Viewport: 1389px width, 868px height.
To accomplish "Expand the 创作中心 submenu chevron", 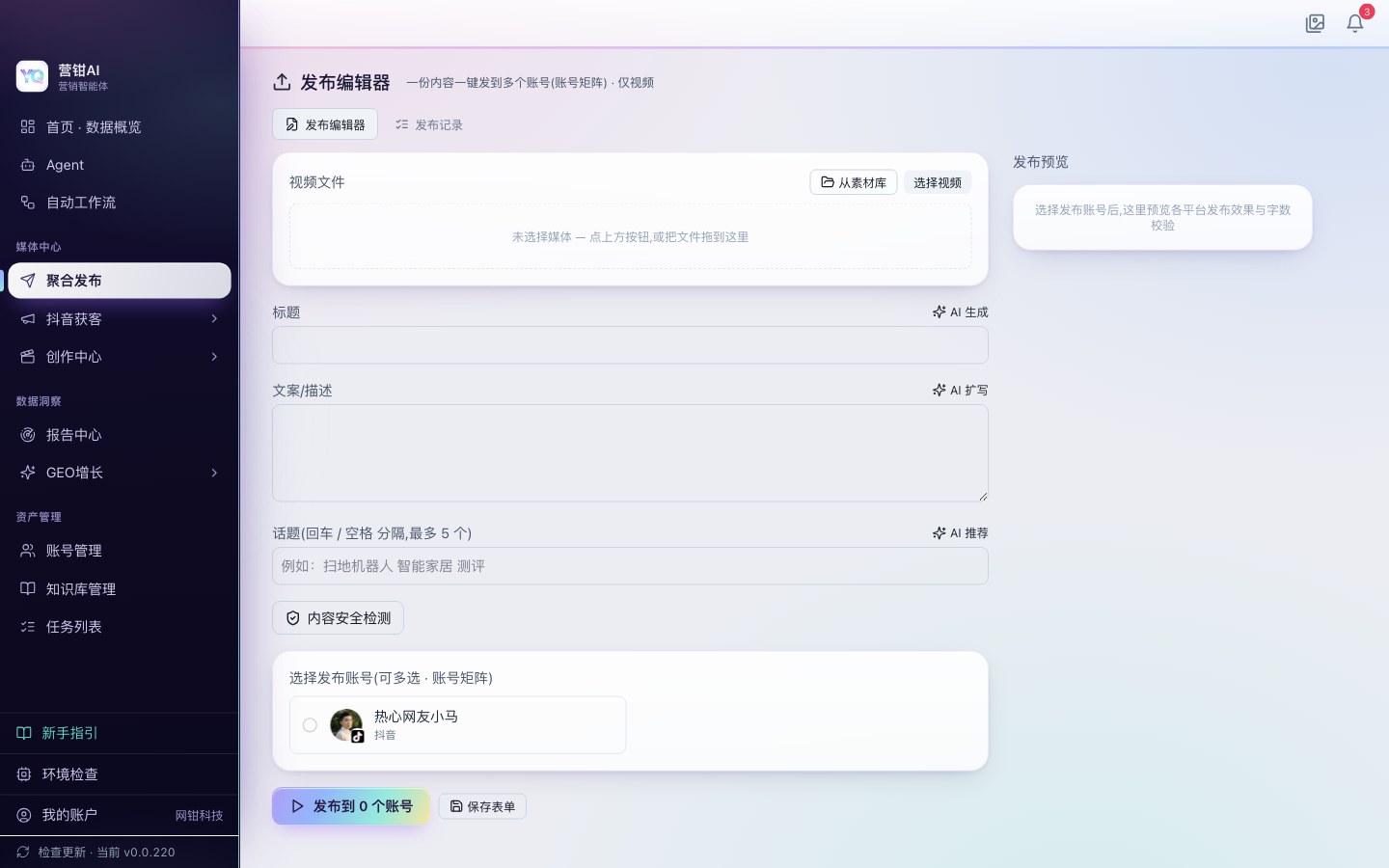I will tap(214, 357).
